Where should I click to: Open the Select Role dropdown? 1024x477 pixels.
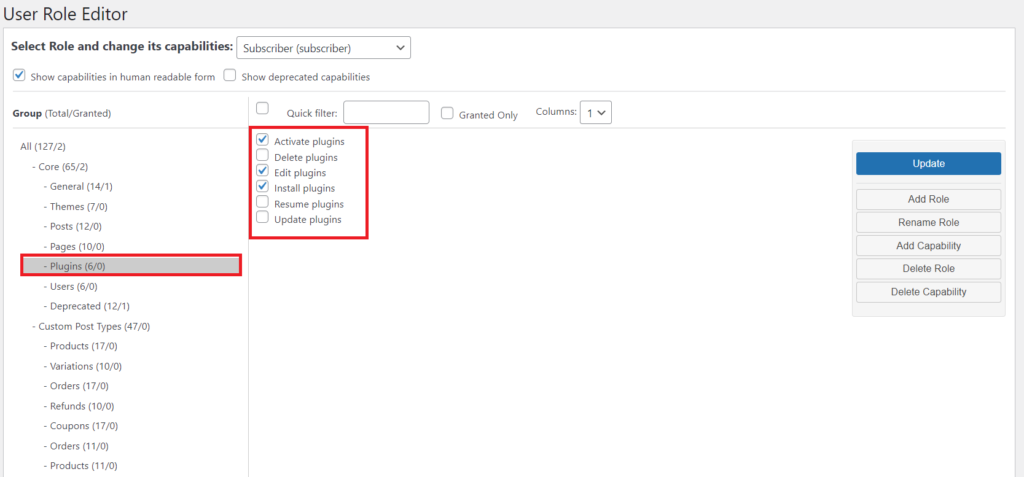pyautogui.click(x=323, y=48)
